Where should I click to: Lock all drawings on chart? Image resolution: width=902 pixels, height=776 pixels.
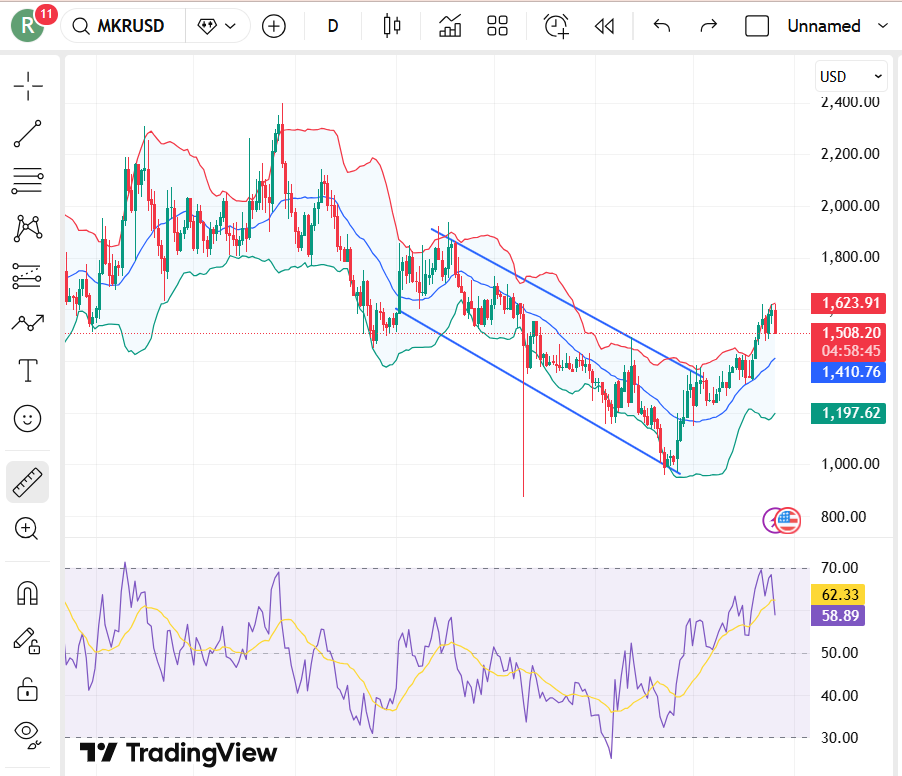pyautogui.click(x=28, y=689)
